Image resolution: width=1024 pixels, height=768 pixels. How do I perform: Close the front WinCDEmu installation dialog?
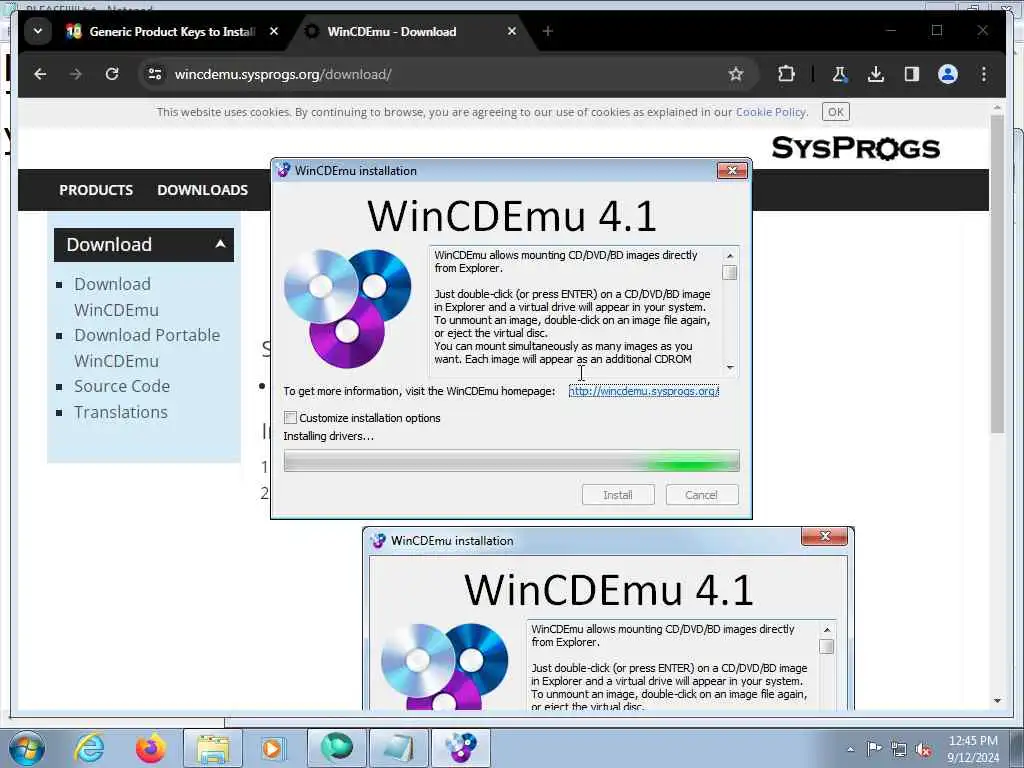[x=732, y=170]
